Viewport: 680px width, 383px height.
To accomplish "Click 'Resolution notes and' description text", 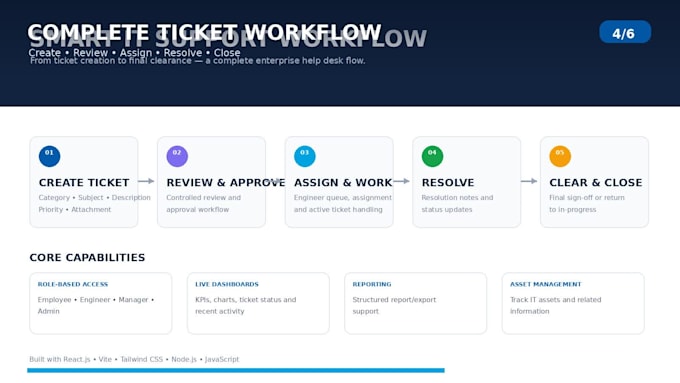I will (457, 198).
